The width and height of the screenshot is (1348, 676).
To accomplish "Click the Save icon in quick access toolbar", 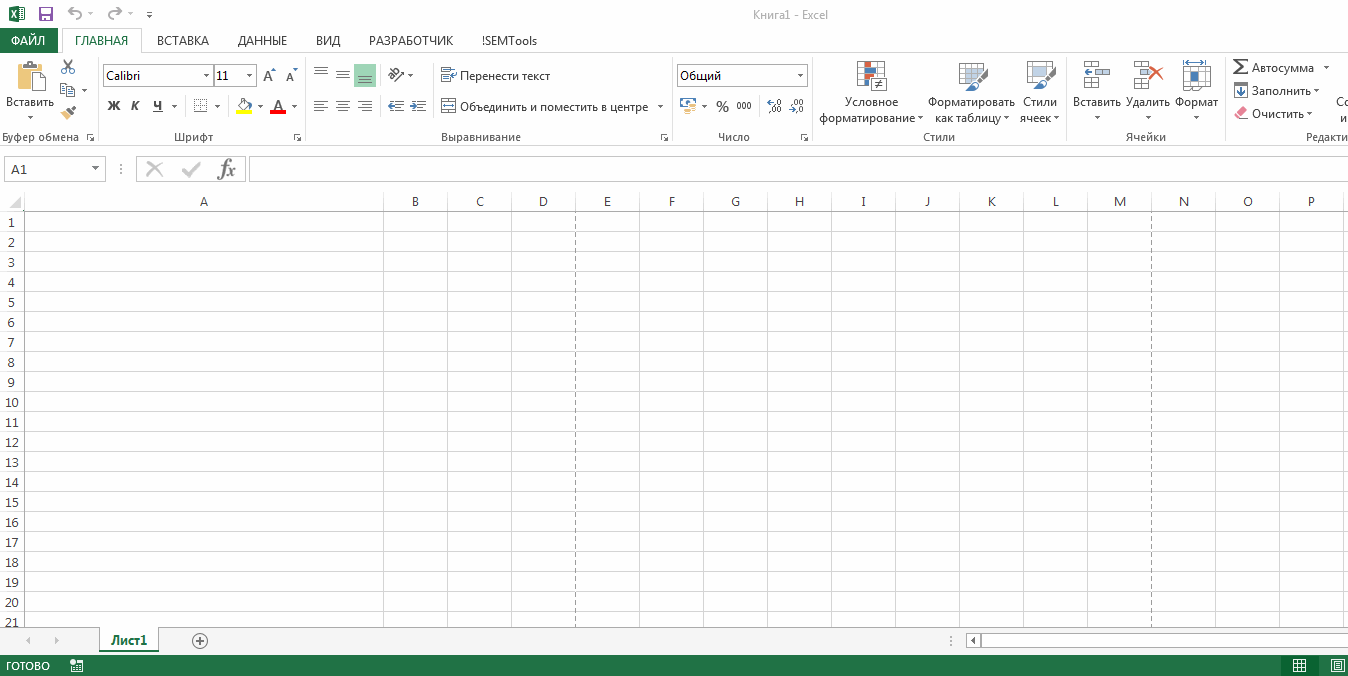I will [46, 14].
